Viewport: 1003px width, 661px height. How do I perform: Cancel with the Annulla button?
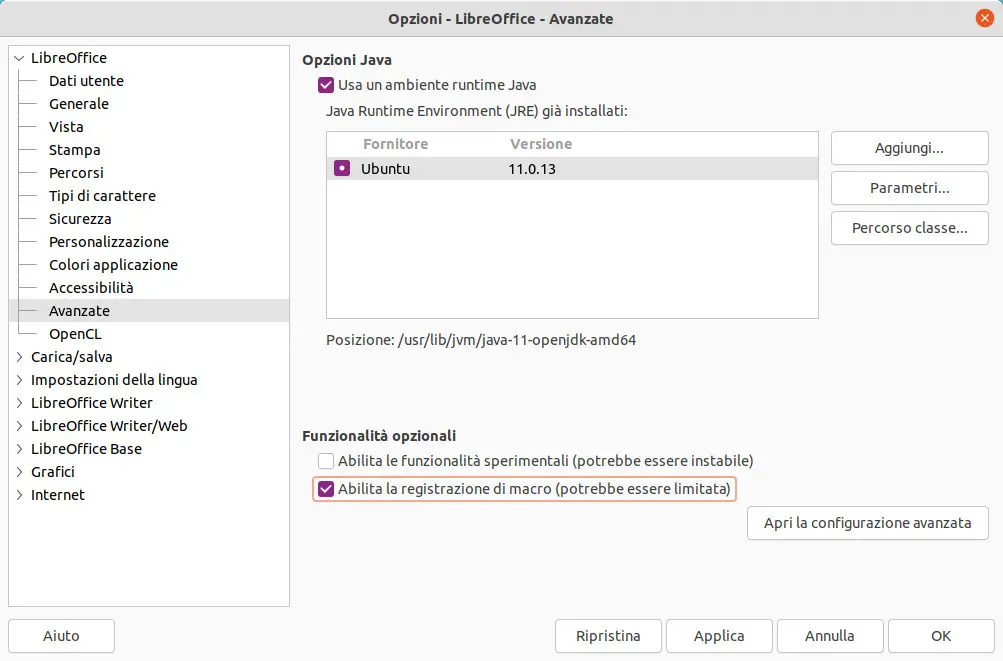pos(830,636)
